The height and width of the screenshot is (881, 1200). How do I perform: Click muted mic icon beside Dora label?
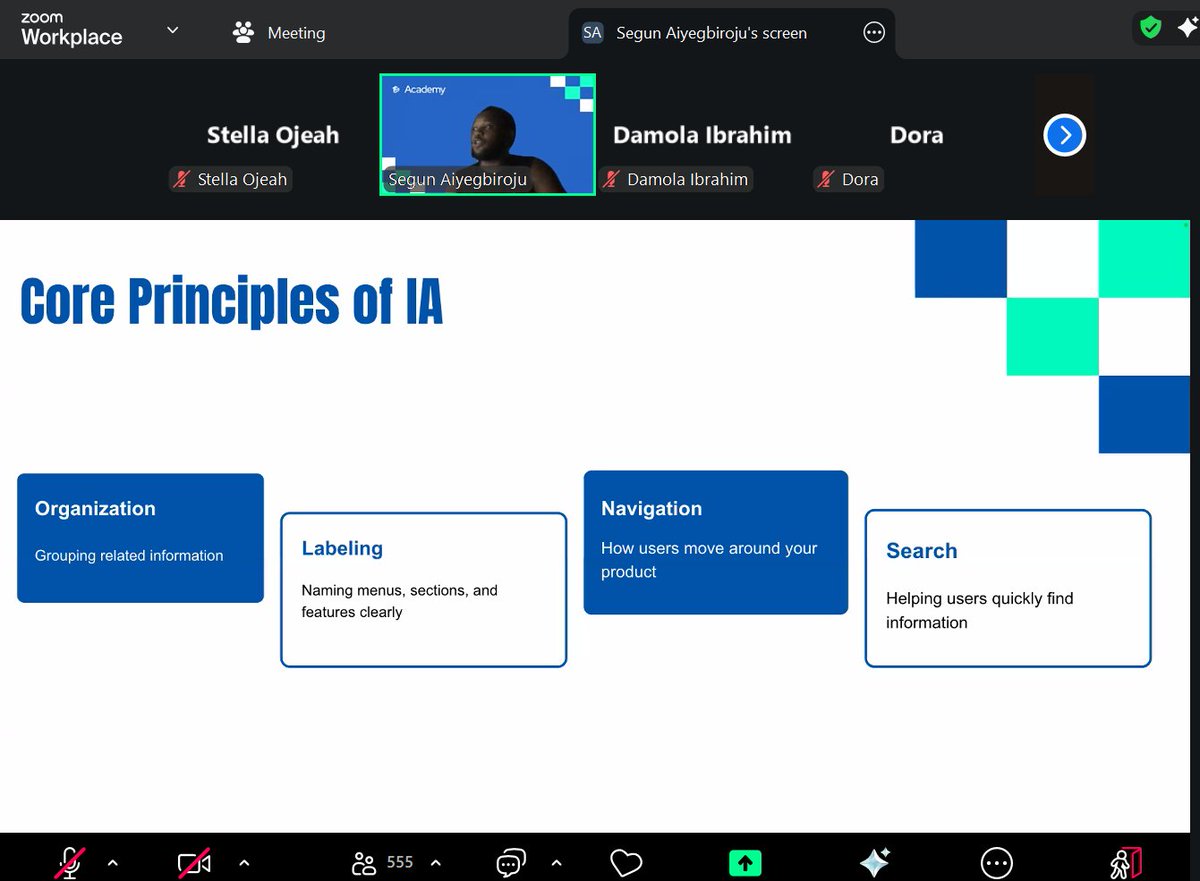coord(826,180)
